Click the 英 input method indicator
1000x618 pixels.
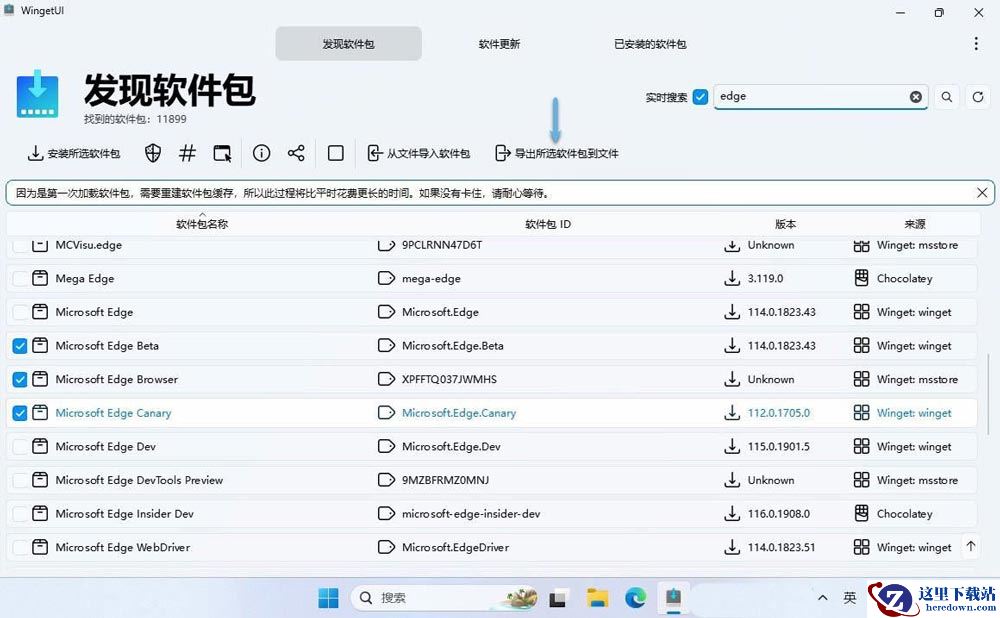[x=849, y=598]
